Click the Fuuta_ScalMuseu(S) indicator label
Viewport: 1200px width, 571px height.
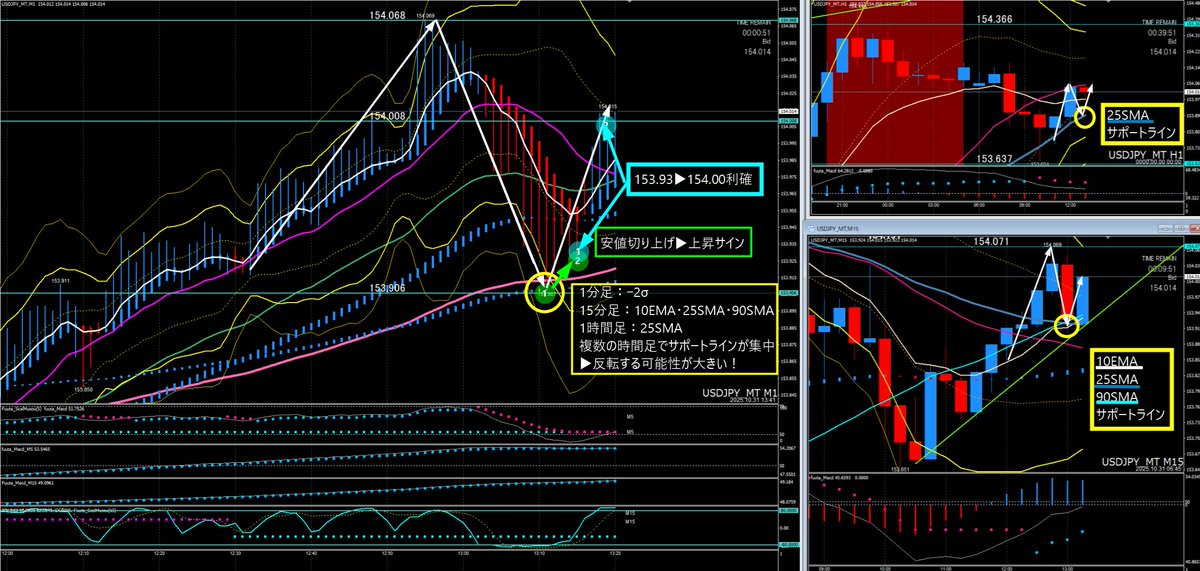point(22,409)
